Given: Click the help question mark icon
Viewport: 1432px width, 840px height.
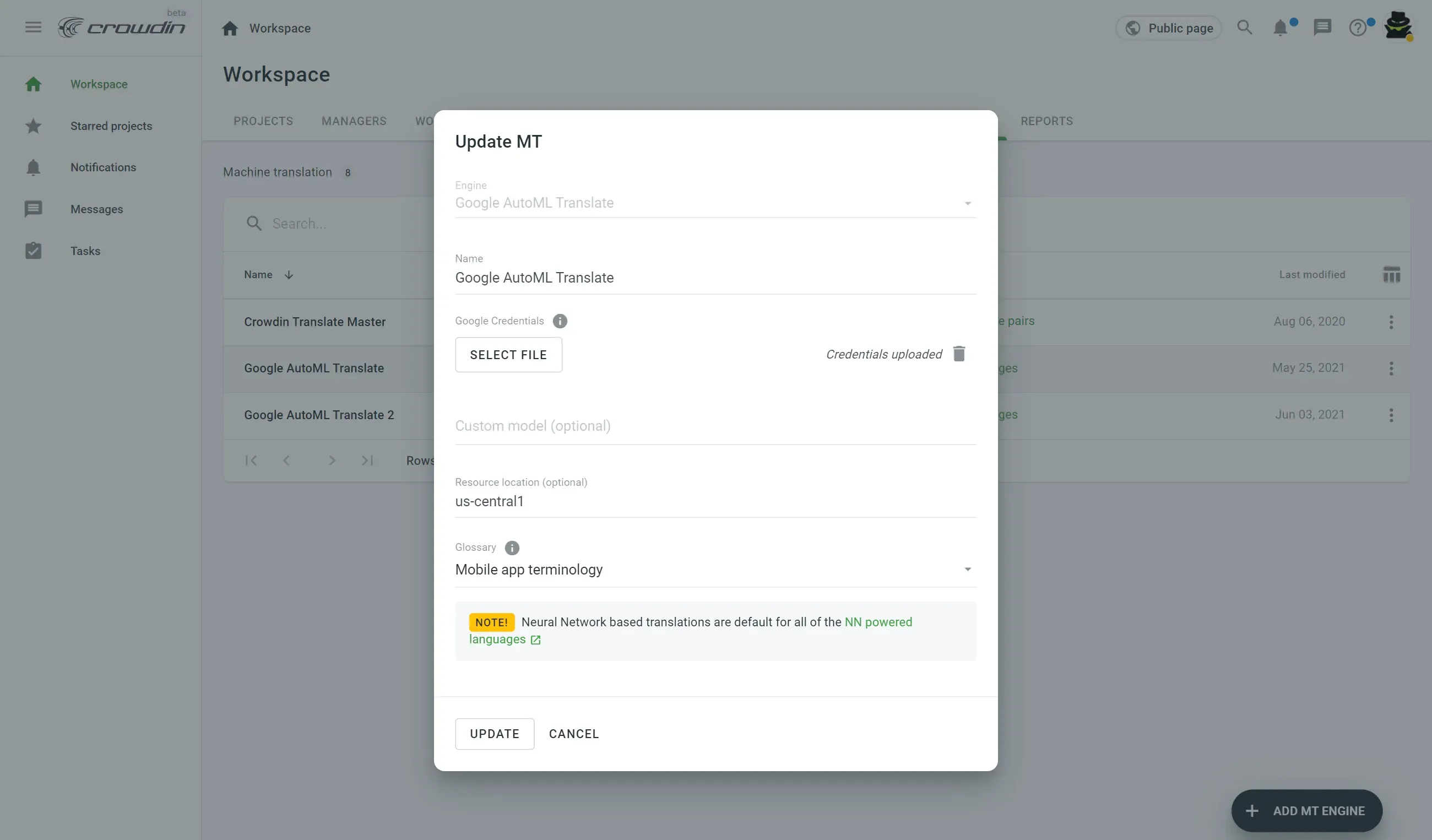Looking at the screenshot, I should tap(1357, 28).
